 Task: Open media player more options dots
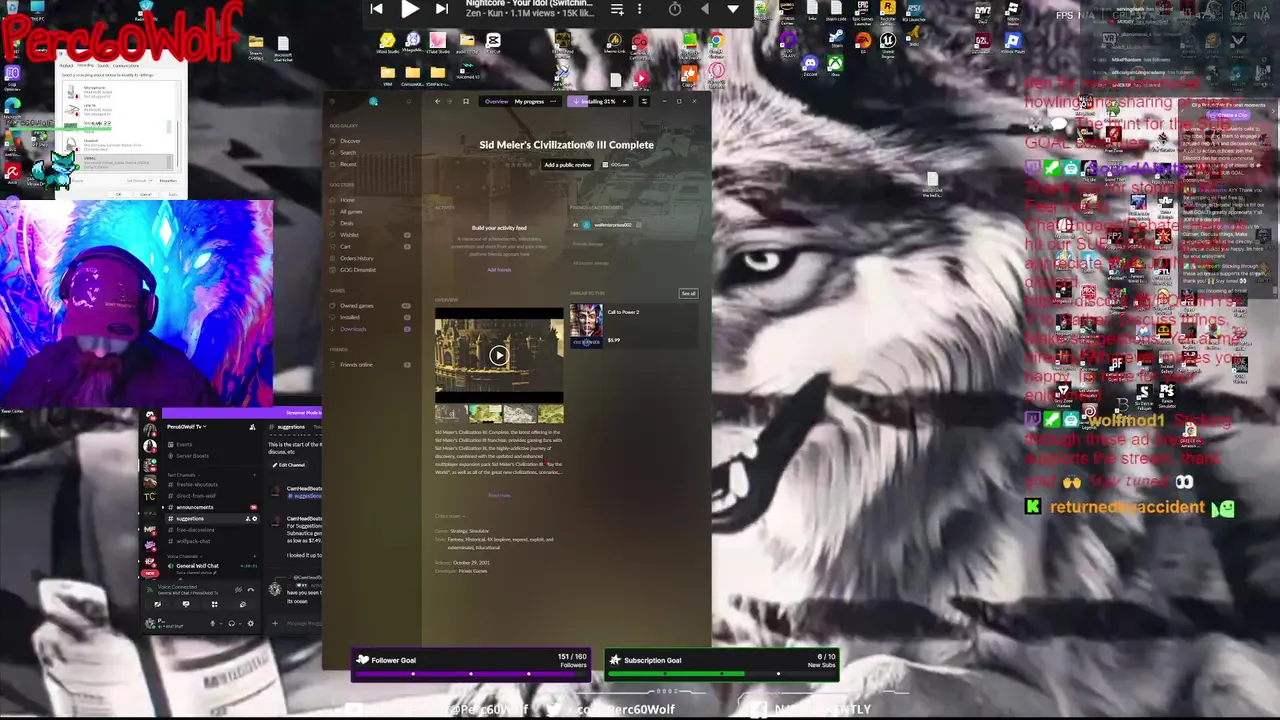638,9
